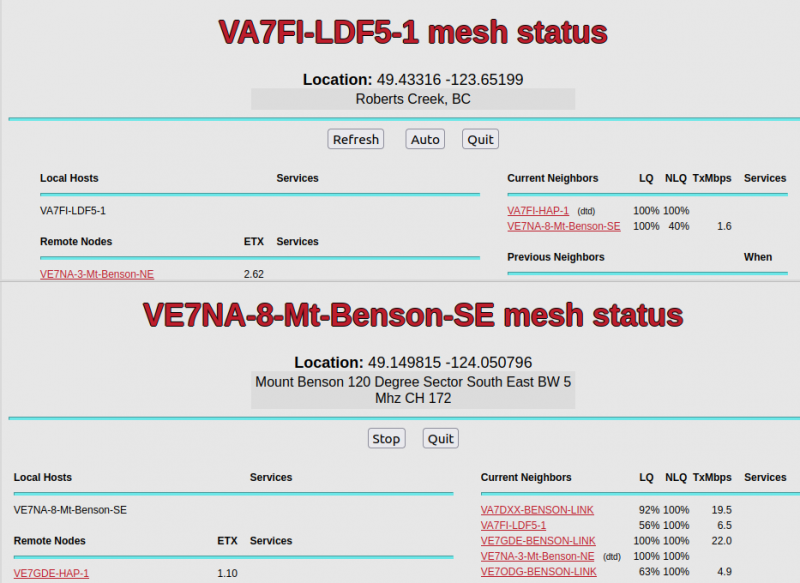Image resolution: width=800 pixels, height=583 pixels.
Task: Click Quit next to the Stop button
Action: (440, 438)
